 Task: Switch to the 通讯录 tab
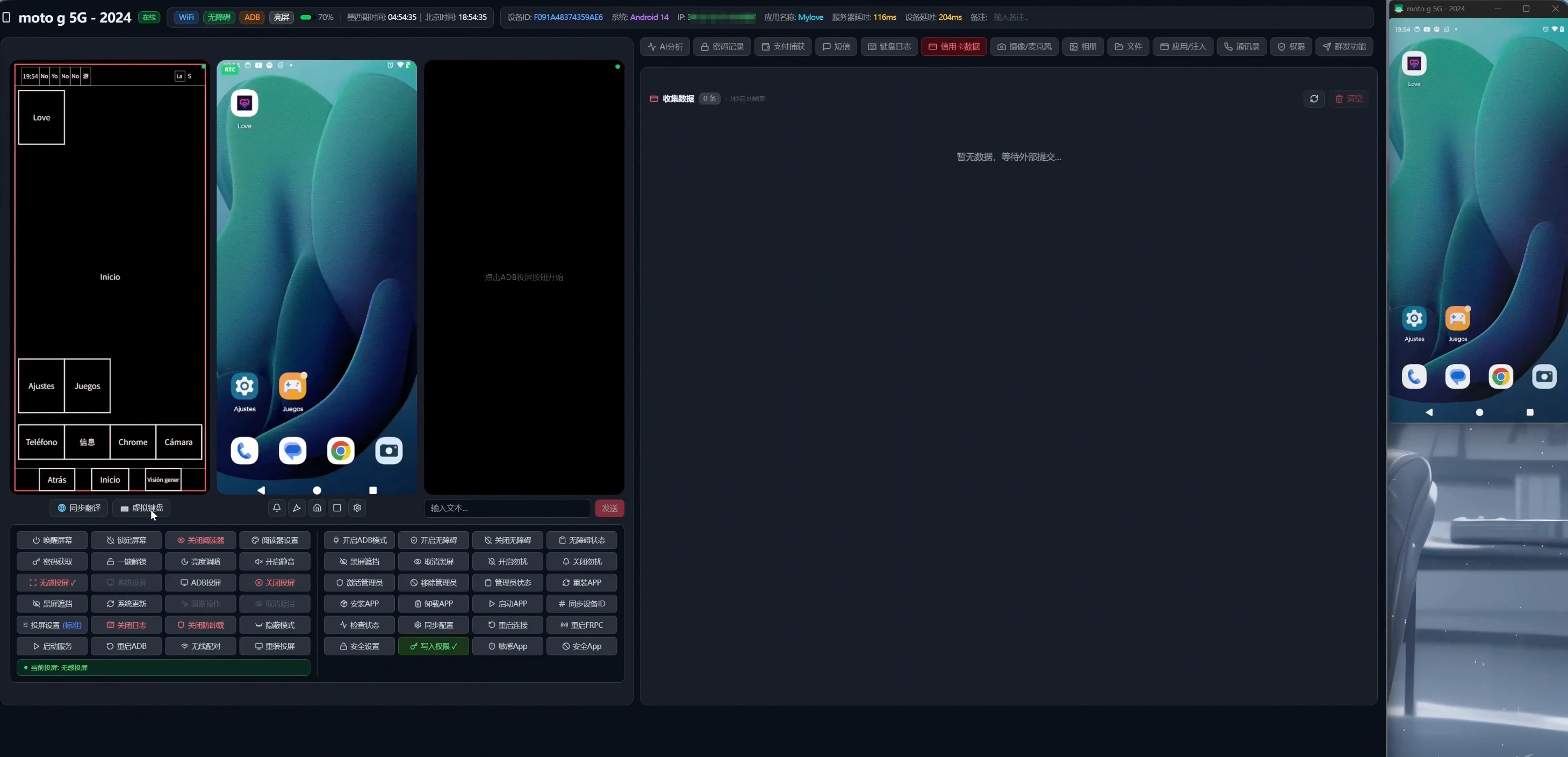1241,46
